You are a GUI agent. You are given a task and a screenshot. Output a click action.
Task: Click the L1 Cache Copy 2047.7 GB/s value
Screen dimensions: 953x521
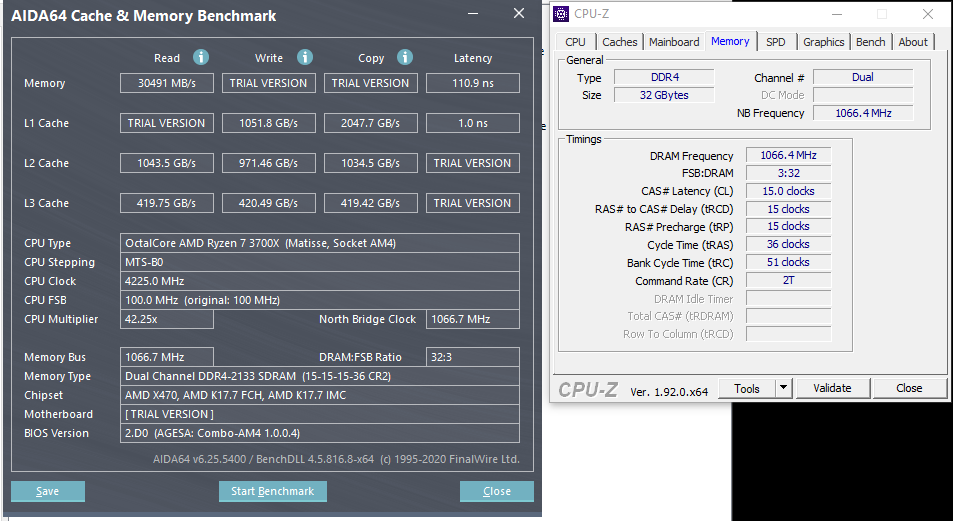tap(371, 123)
